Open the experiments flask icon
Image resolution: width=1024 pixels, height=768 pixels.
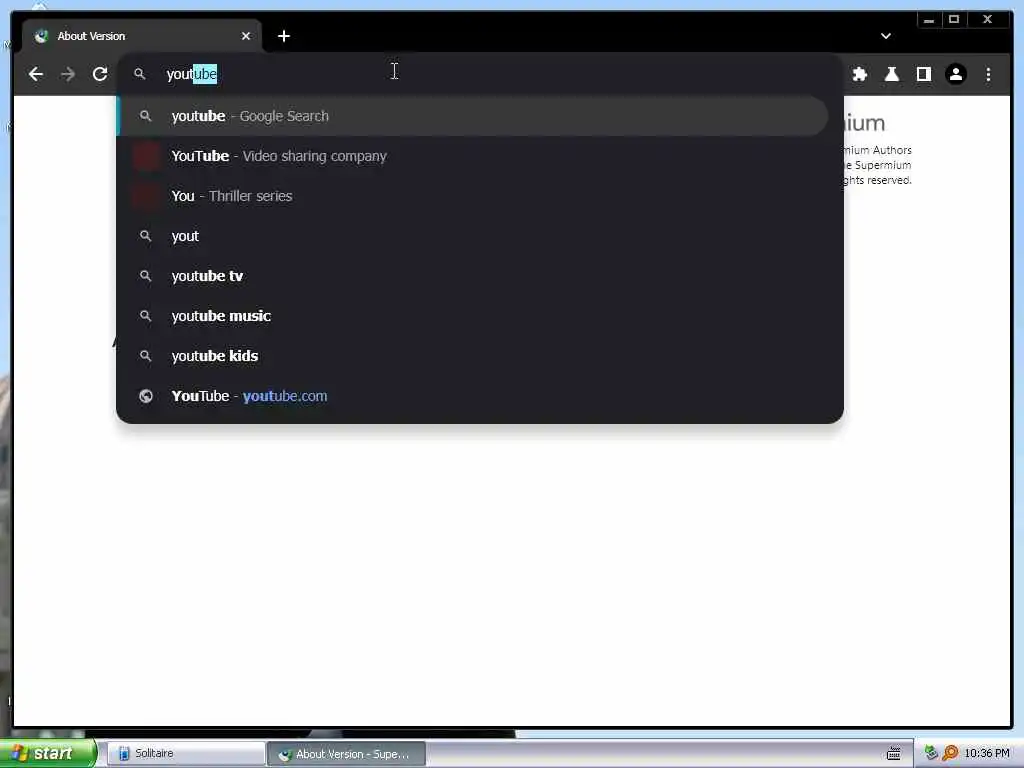[891, 74]
